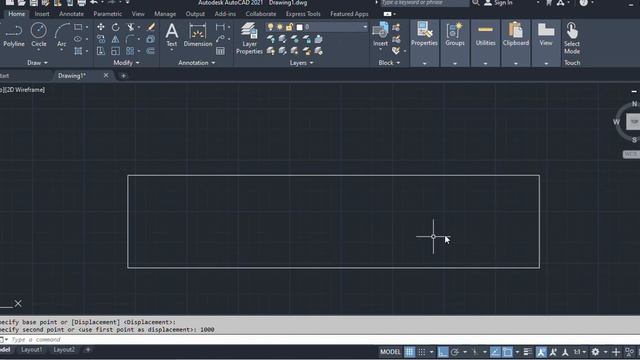Activate the Array tool in Modify panel
Screen dimensions: 640x360
coord(130,51)
